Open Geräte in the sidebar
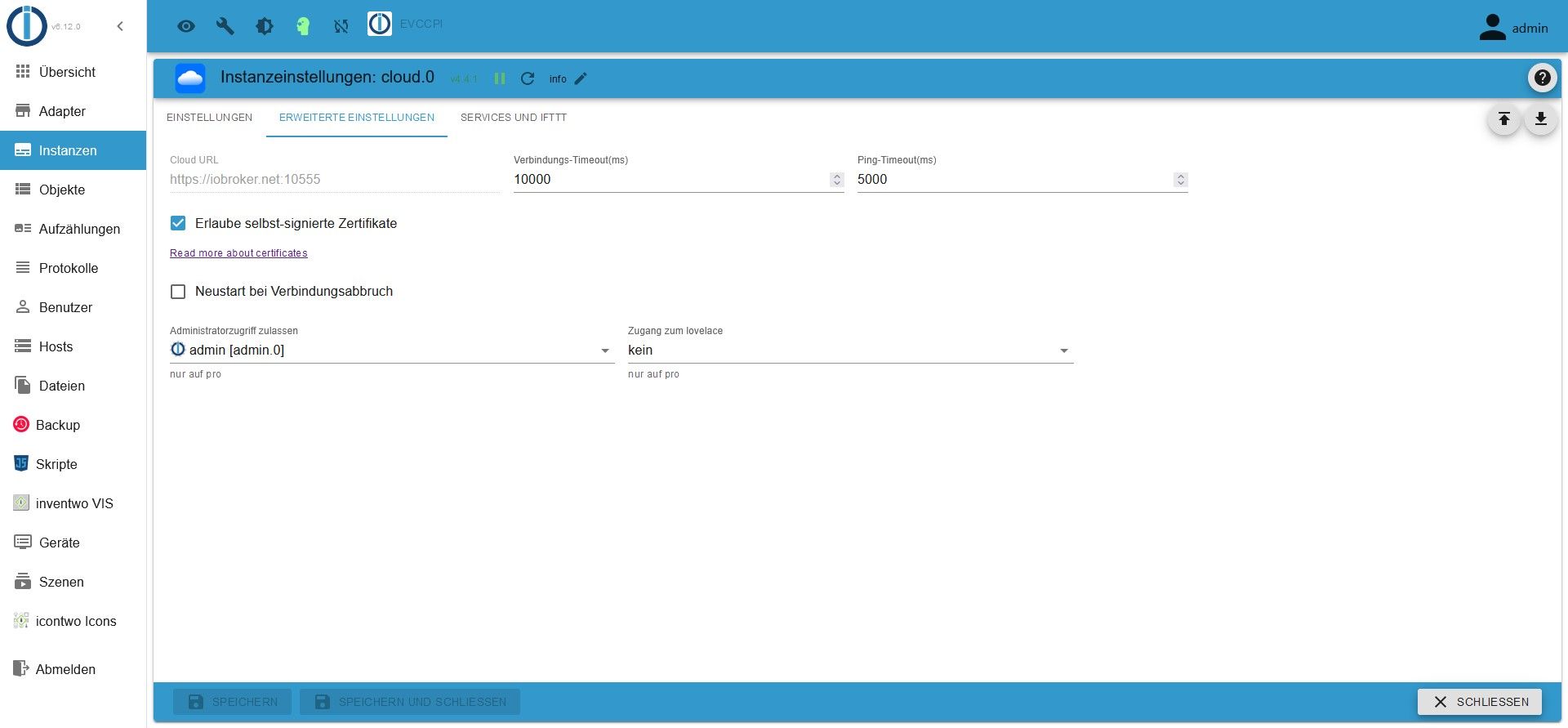Screen dimensions: 1568x728 coord(73,543)
